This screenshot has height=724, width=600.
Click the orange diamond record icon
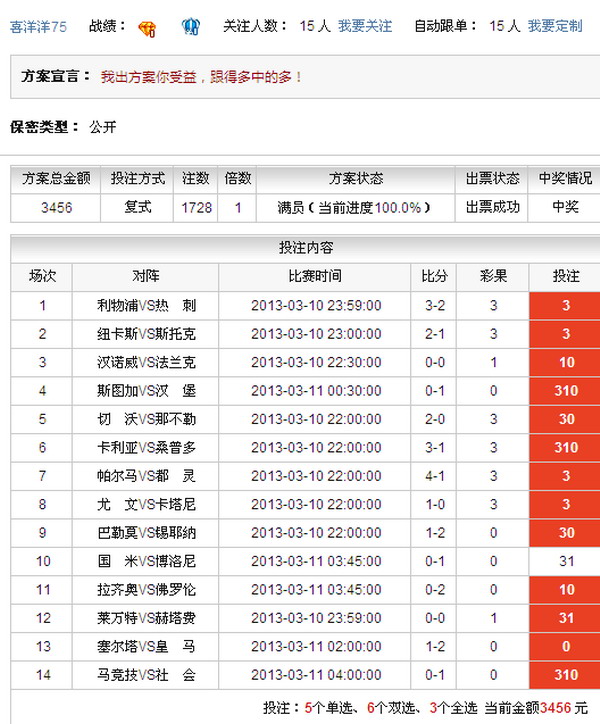pos(147,27)
